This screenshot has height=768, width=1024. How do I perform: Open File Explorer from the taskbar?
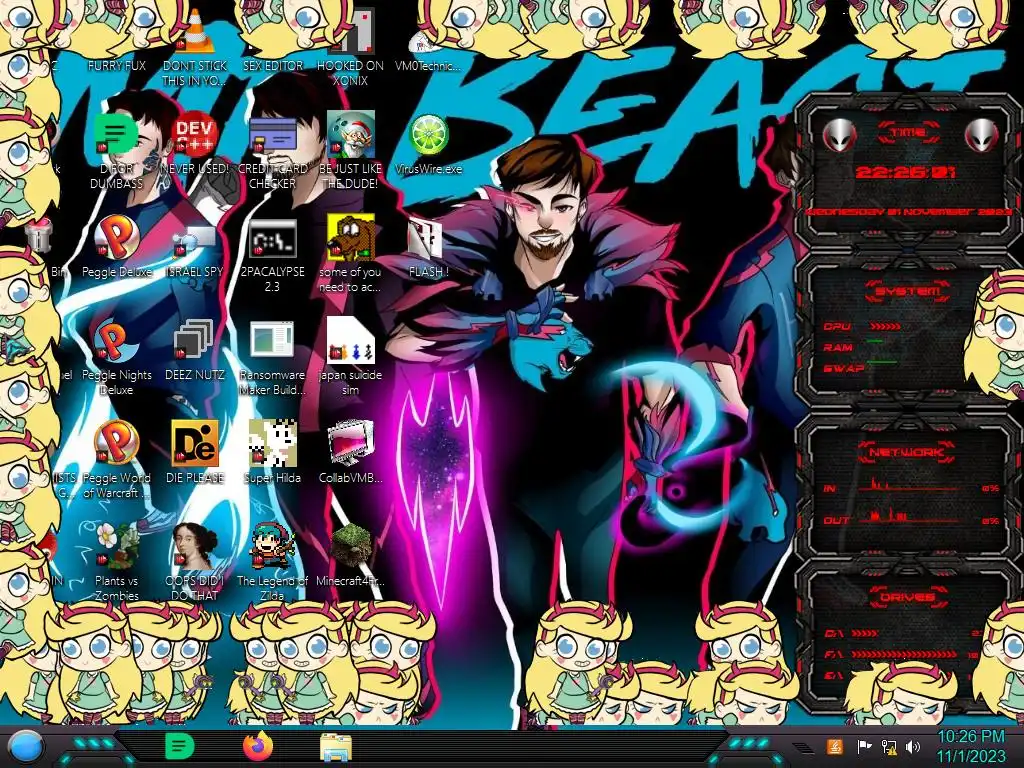tap(336, 748)
